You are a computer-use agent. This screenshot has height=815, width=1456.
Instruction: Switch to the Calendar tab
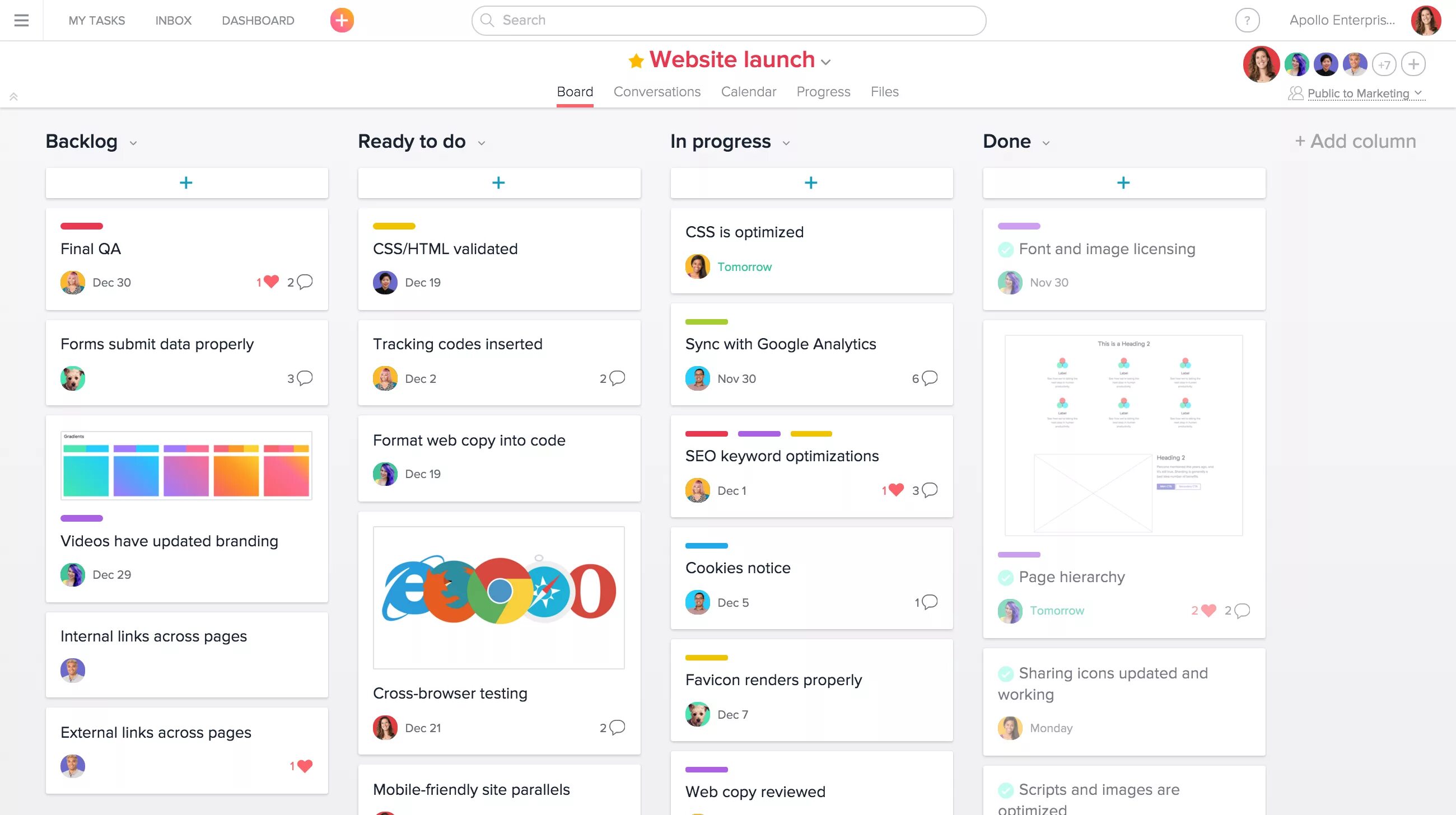click(x=748, y=91)
